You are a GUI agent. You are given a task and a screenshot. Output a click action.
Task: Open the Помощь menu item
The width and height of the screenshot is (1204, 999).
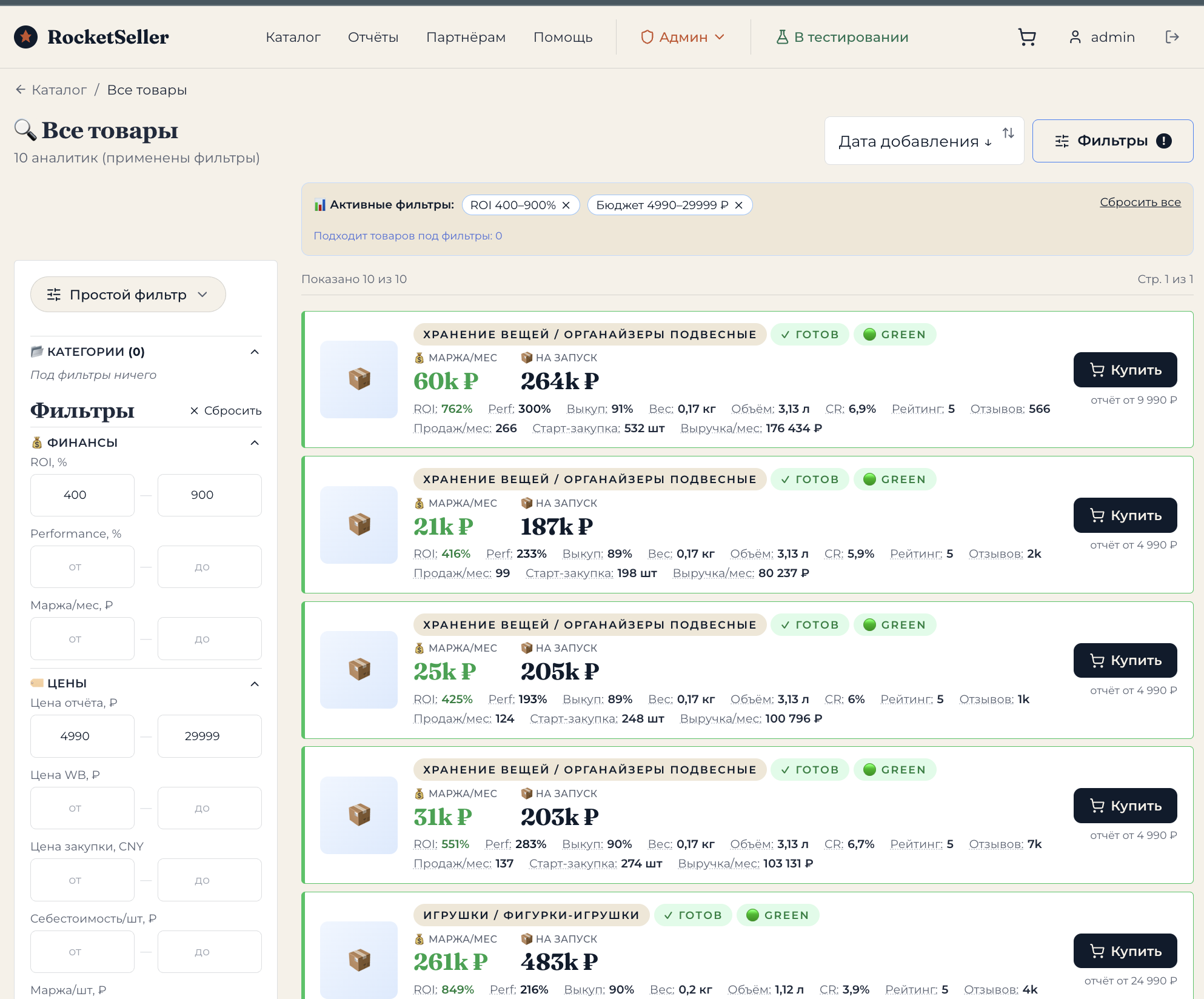point(563,37)
